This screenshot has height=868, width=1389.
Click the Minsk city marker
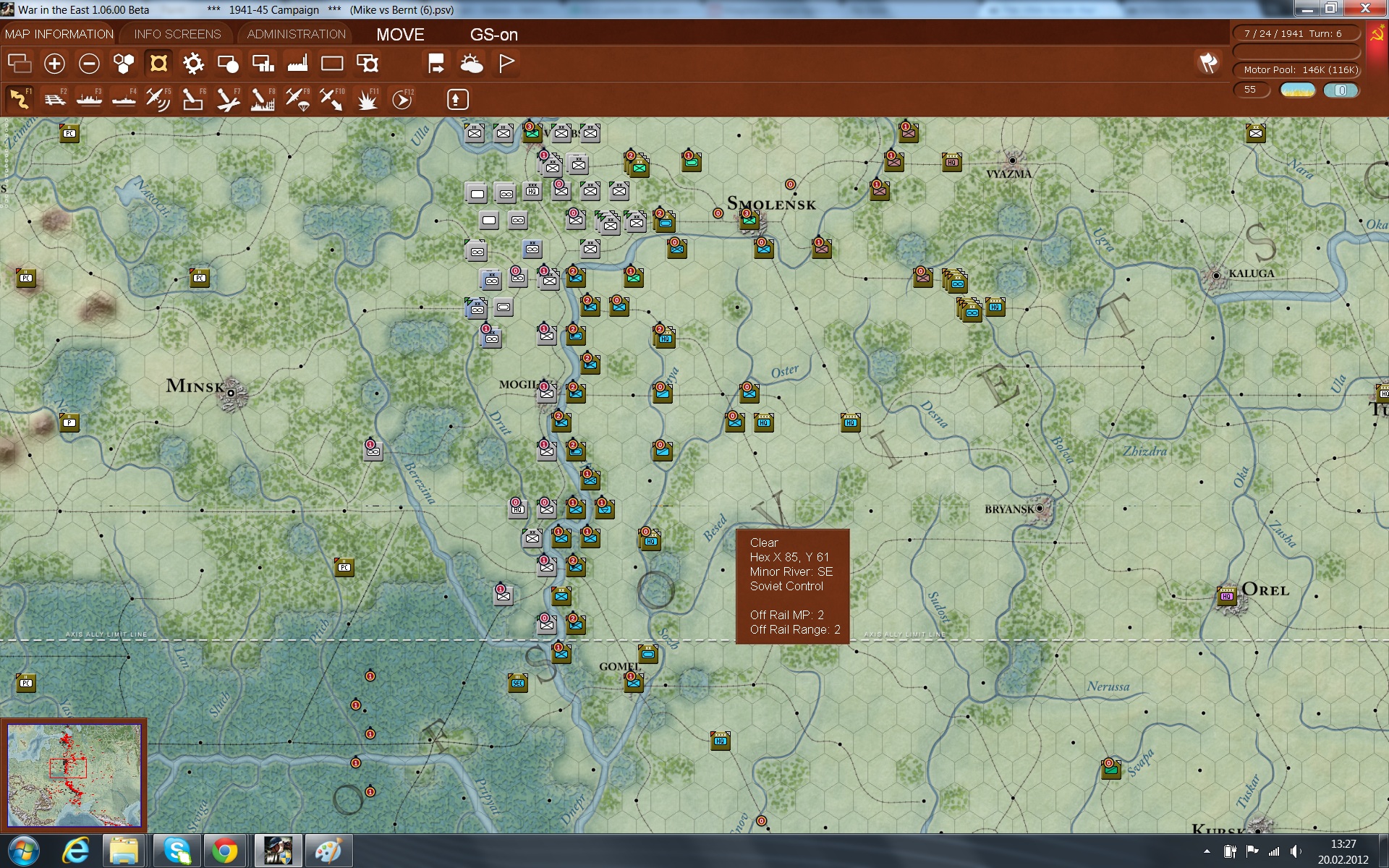231,393
